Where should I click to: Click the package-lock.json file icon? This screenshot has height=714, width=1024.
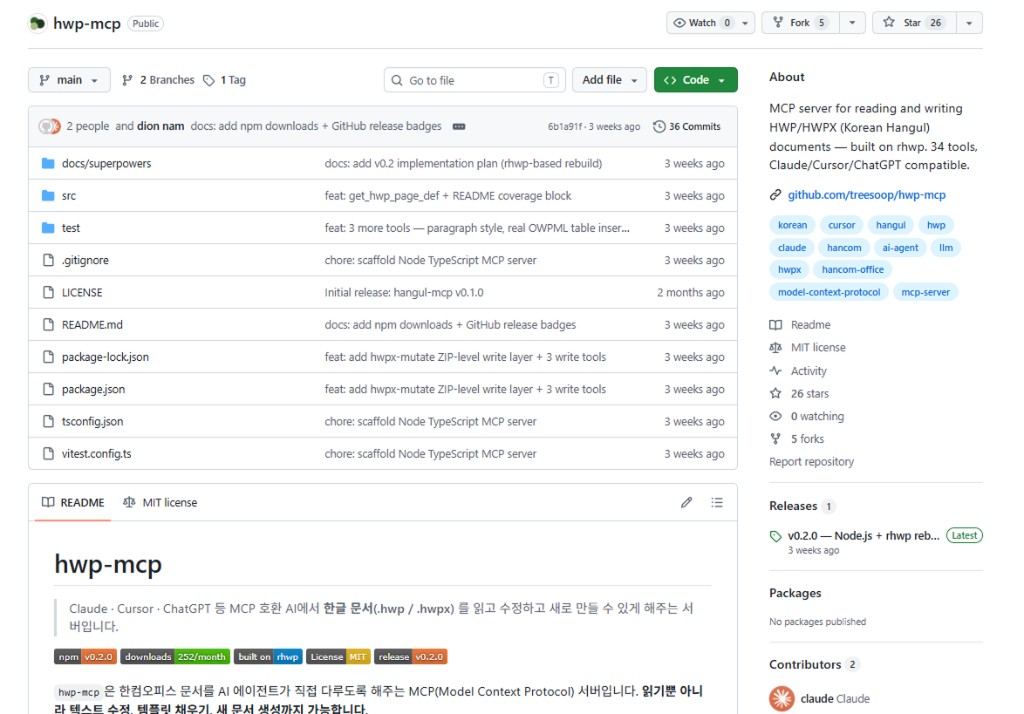click(48, 357)
